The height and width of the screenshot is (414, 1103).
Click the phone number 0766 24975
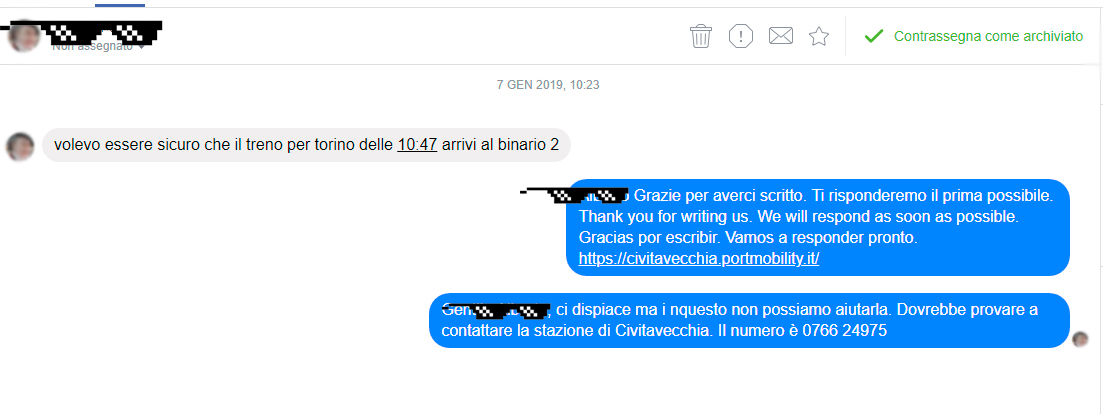(844, 330)
